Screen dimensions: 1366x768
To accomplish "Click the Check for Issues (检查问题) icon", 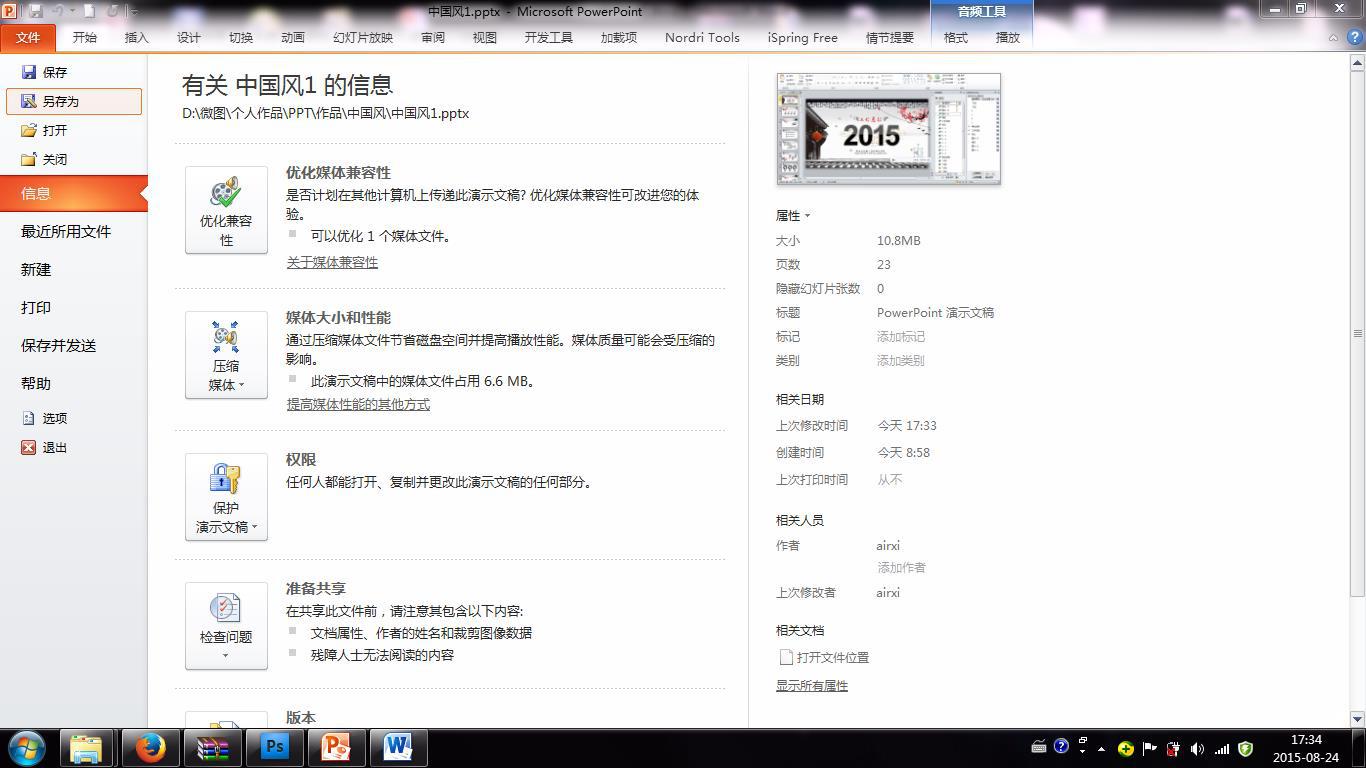I will click(225, 620).
